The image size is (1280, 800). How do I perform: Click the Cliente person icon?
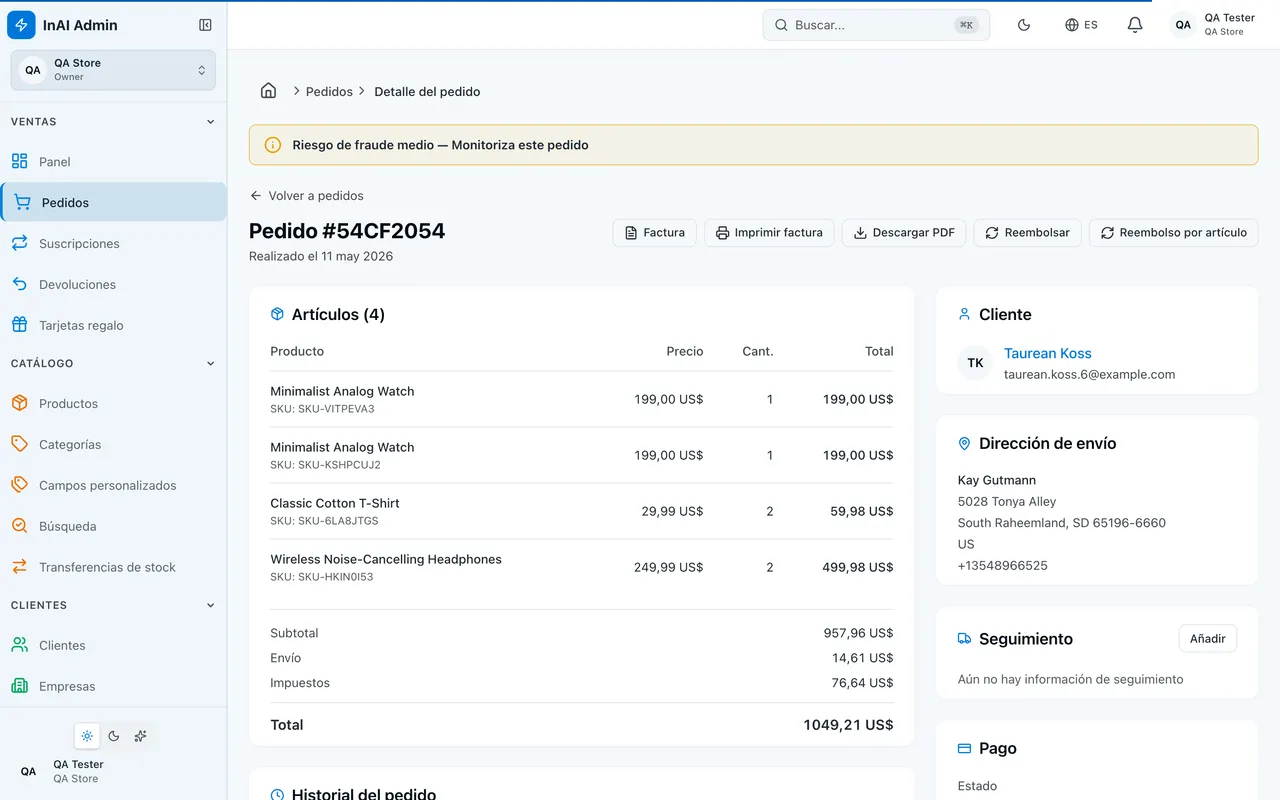click(x=964, y=314)
